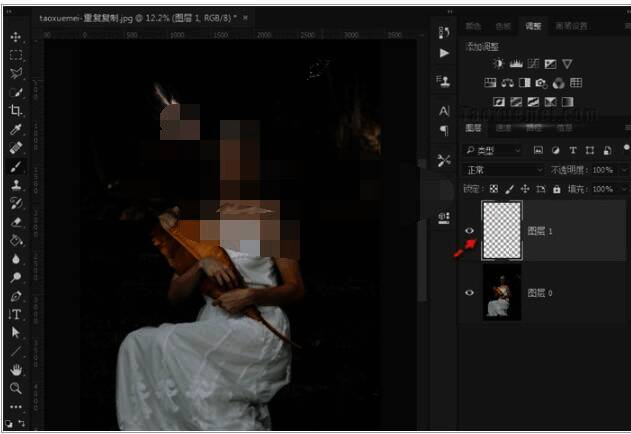Switch to the Zoom tool
The height and width of the screenshot is (434, 631).
click(x=16, y=387)
